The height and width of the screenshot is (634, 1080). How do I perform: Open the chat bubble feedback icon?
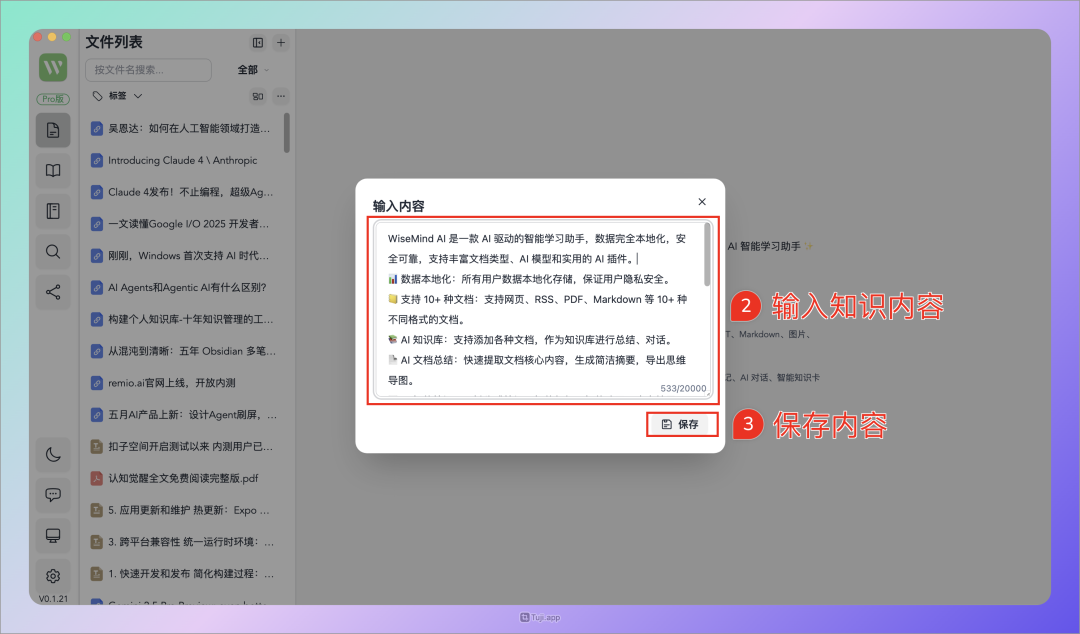[53, 495]
